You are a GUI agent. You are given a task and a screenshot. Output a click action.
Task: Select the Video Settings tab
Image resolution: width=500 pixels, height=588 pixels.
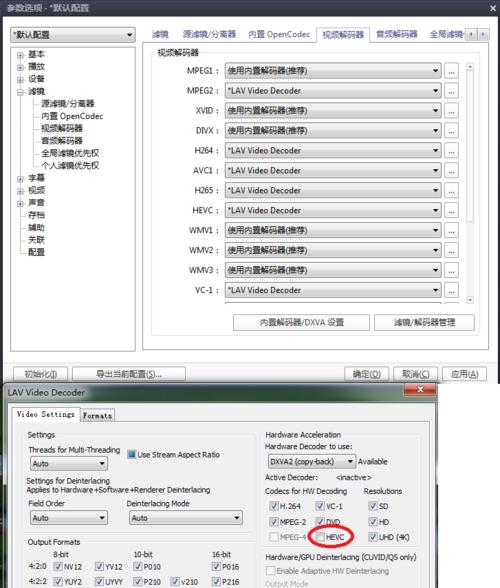(x=46, y=414)
